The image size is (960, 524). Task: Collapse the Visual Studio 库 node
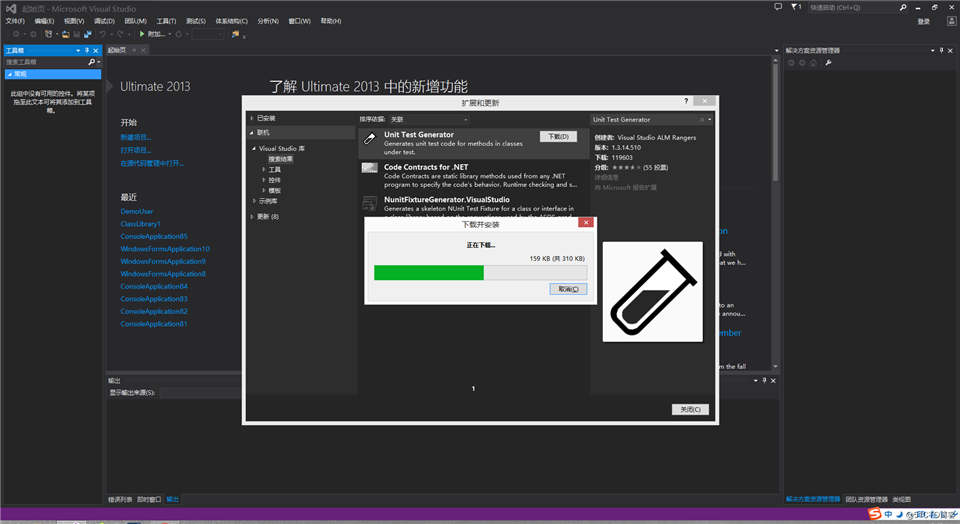coord(254,149)
